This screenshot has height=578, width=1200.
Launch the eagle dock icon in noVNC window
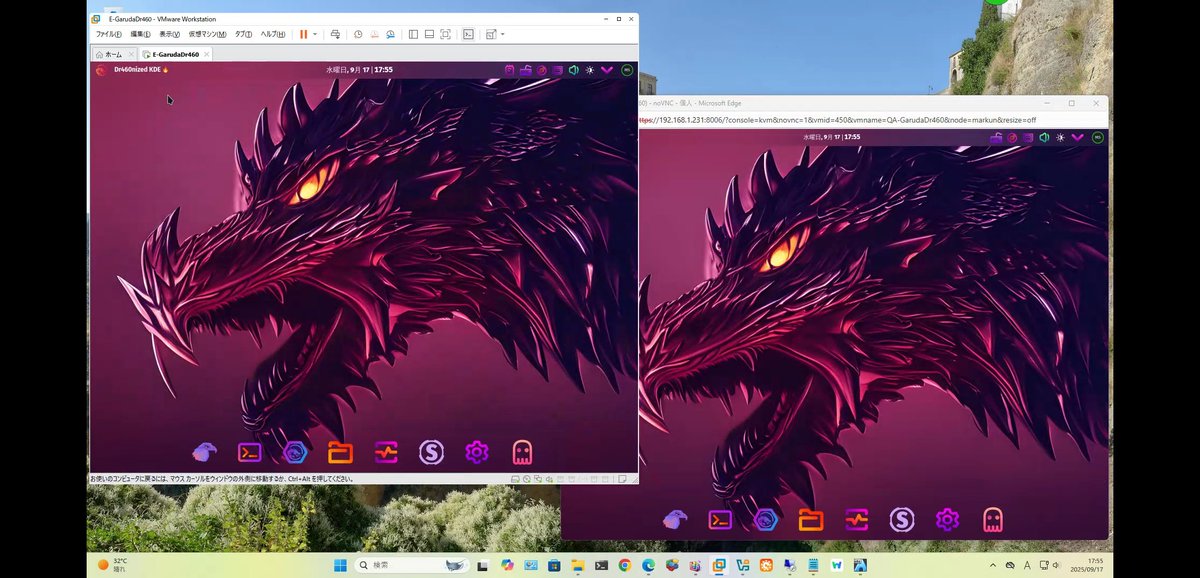[675, 519]
